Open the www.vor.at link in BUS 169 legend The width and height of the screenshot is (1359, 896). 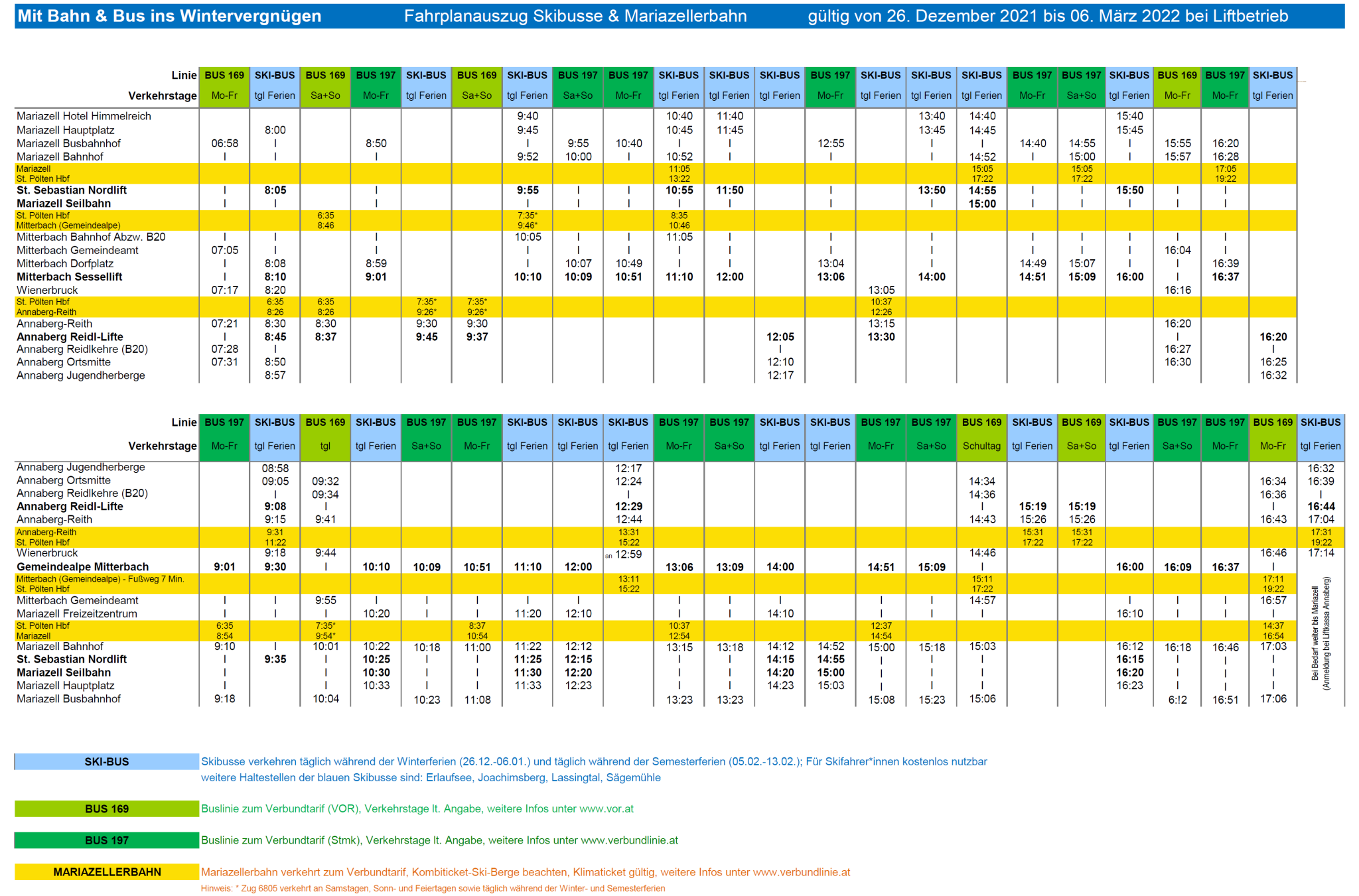[607, 808]
